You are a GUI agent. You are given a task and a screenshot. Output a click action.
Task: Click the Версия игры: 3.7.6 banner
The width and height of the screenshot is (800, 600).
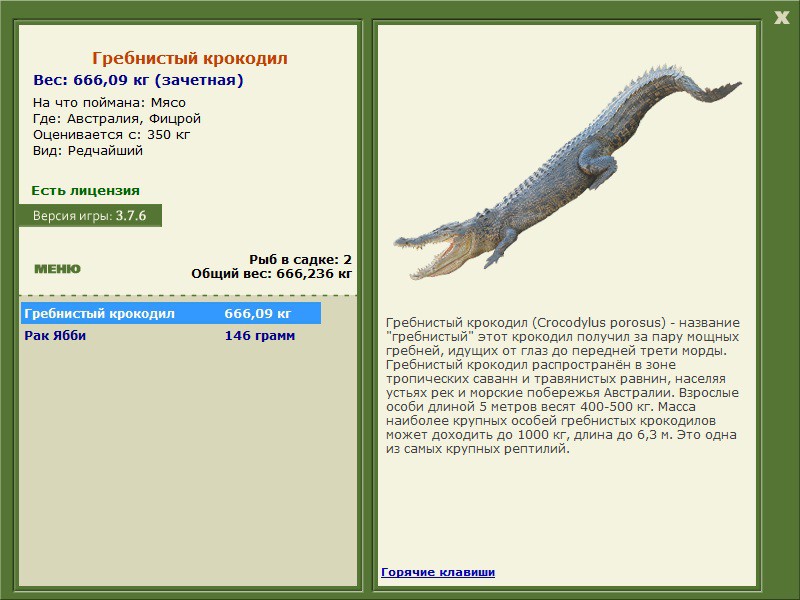90,216
